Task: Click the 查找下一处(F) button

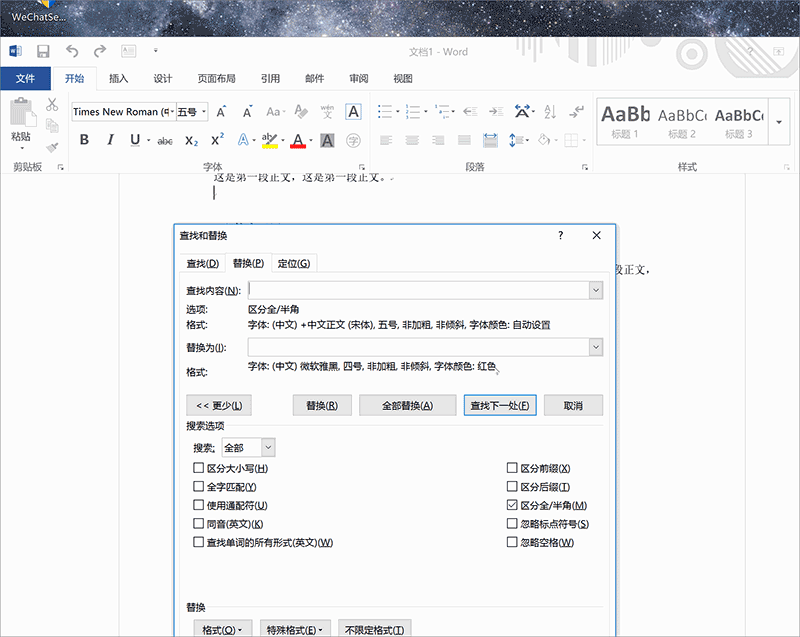Action: [500, 405]
